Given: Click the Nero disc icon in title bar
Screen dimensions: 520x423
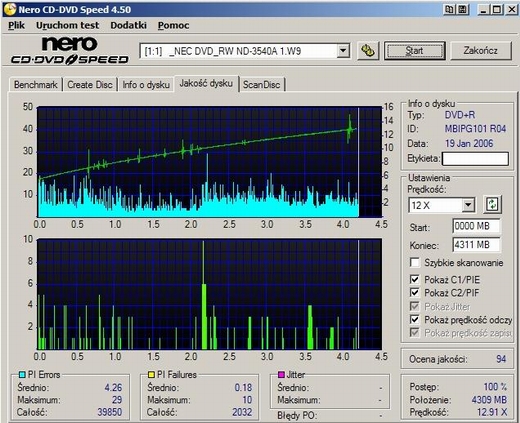Looking at the screenshot, I should tap(9, 9).
